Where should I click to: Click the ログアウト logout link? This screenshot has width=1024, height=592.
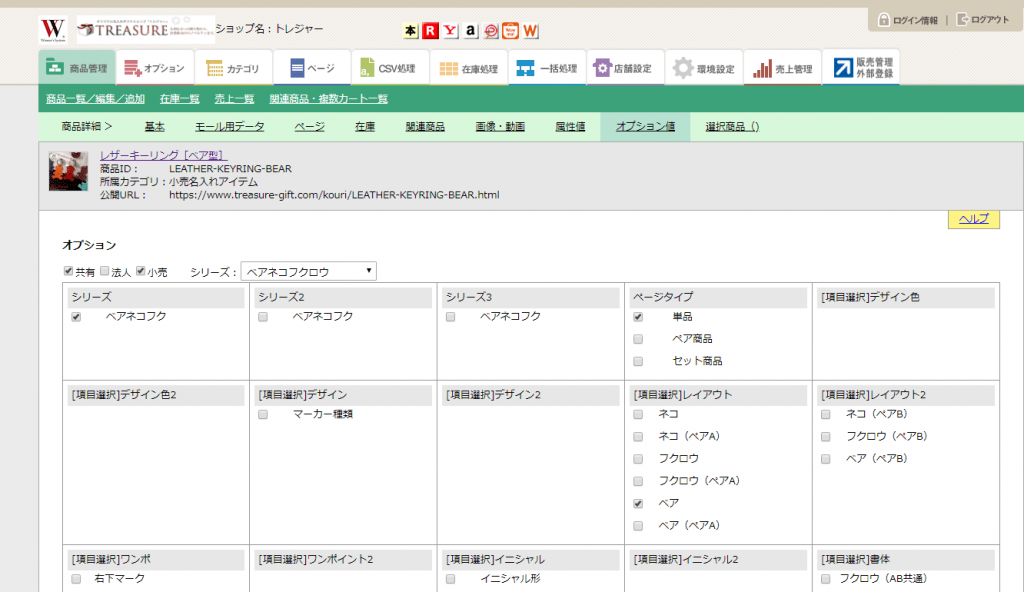click(982, 20)
